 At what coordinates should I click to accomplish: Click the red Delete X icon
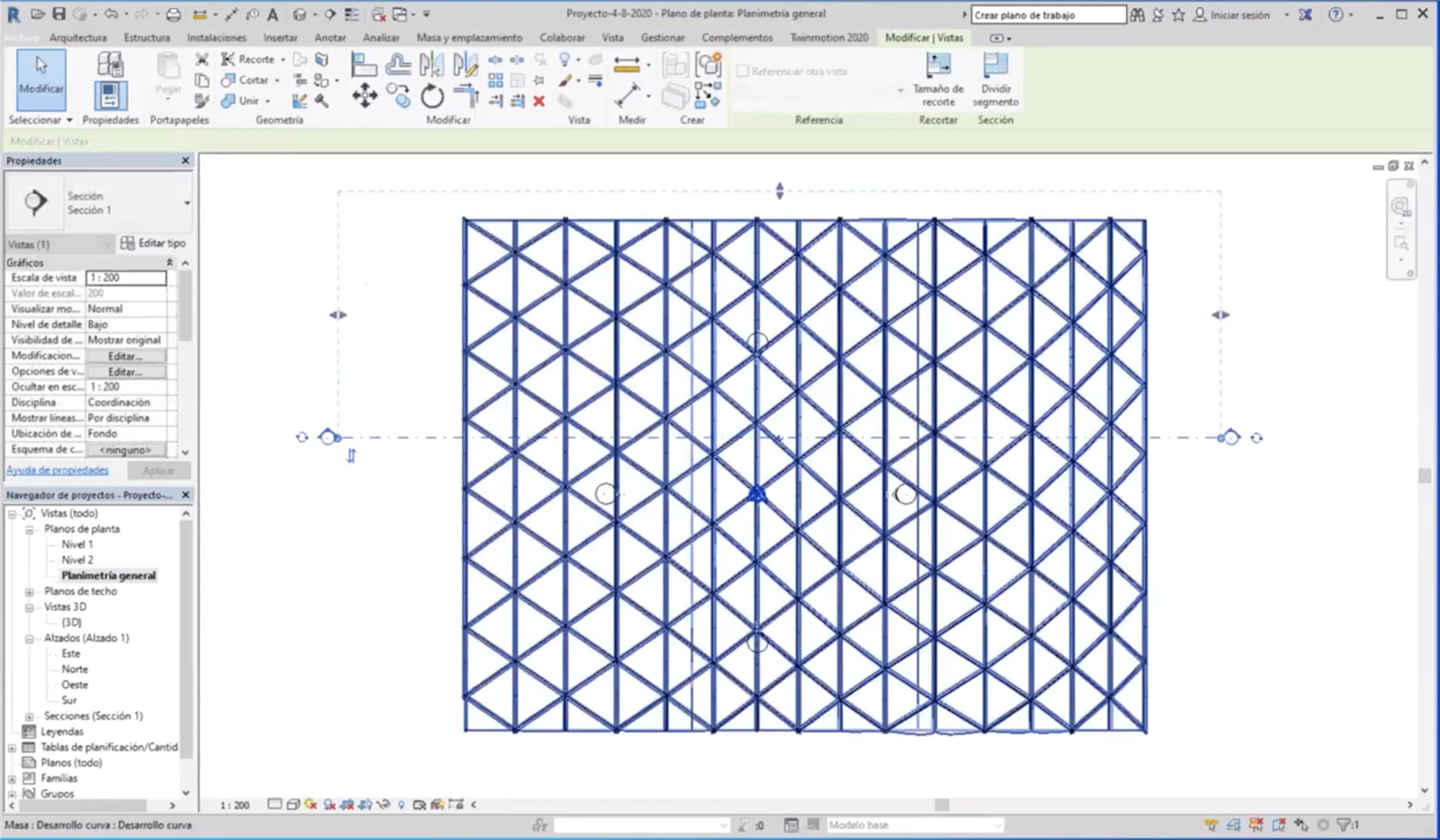pos(539,101)
